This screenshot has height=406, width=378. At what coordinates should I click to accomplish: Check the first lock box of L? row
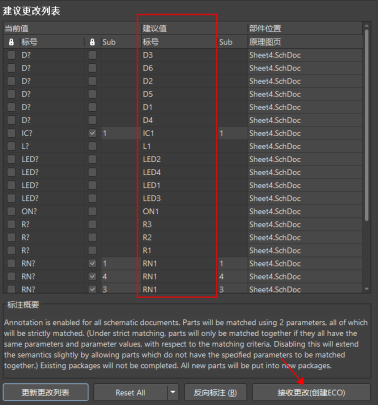tap(11, 146)
